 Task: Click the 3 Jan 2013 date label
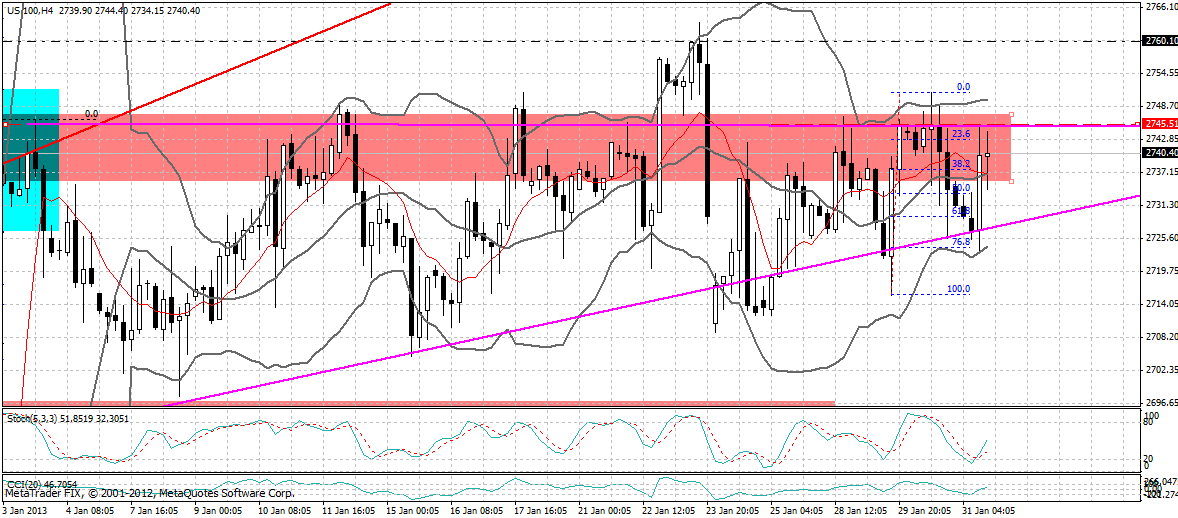(26, 510)
